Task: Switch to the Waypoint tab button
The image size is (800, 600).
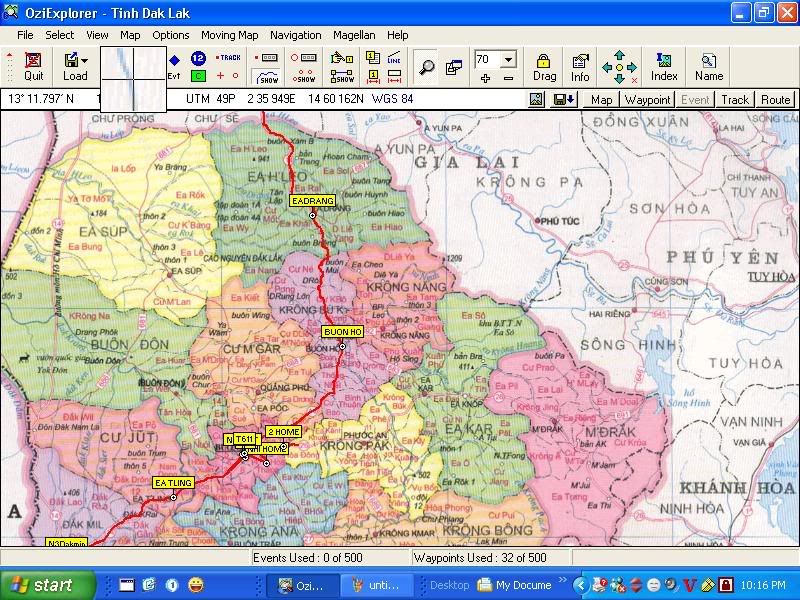Action: click(x=647, y=99)
